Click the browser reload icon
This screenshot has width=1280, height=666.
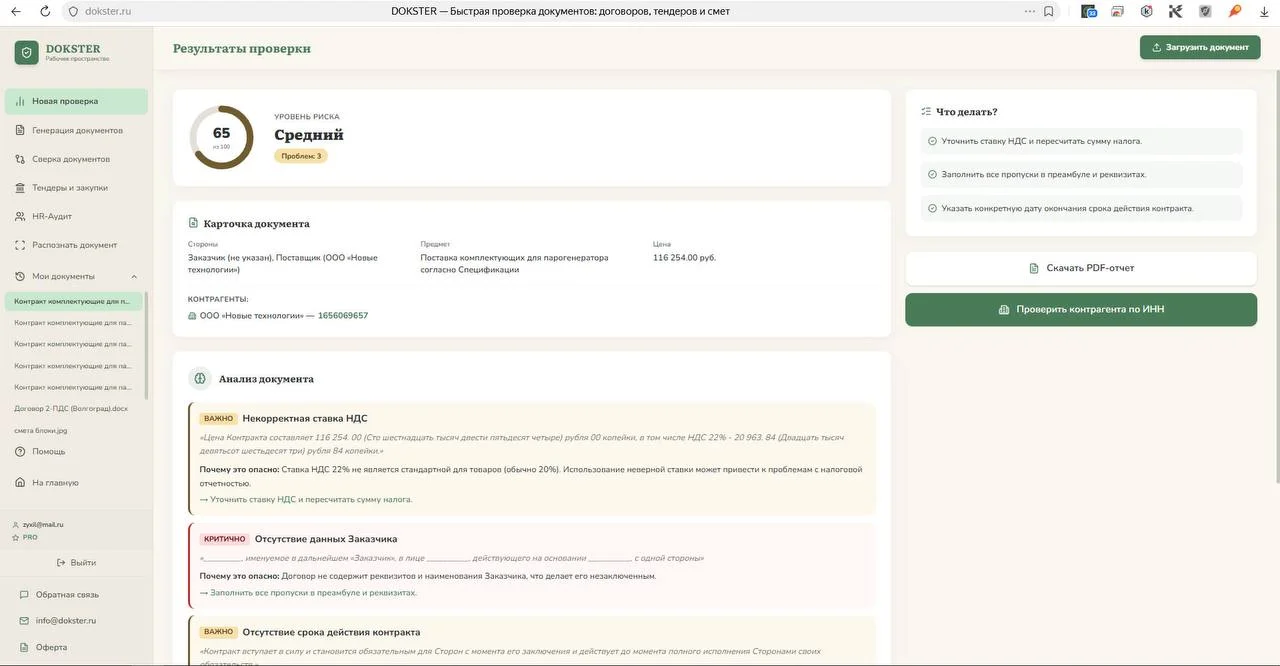pyautogui.click(x=45, y=11)
